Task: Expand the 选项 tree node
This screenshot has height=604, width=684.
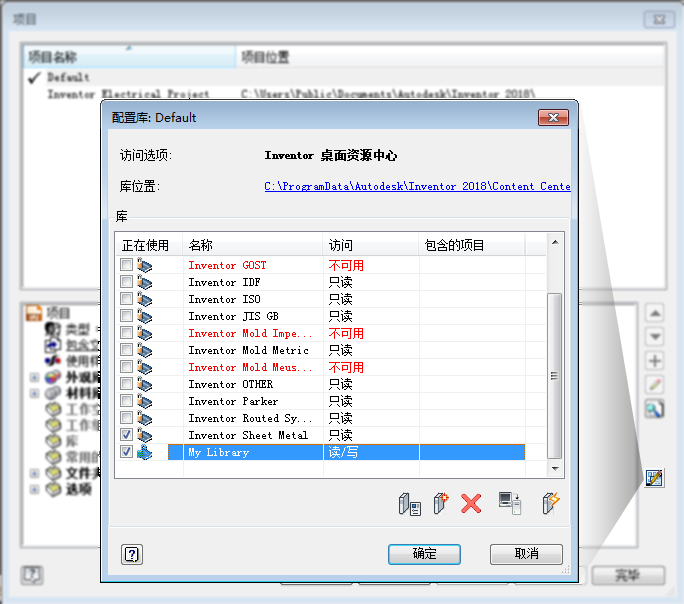Action: [34, 489]
